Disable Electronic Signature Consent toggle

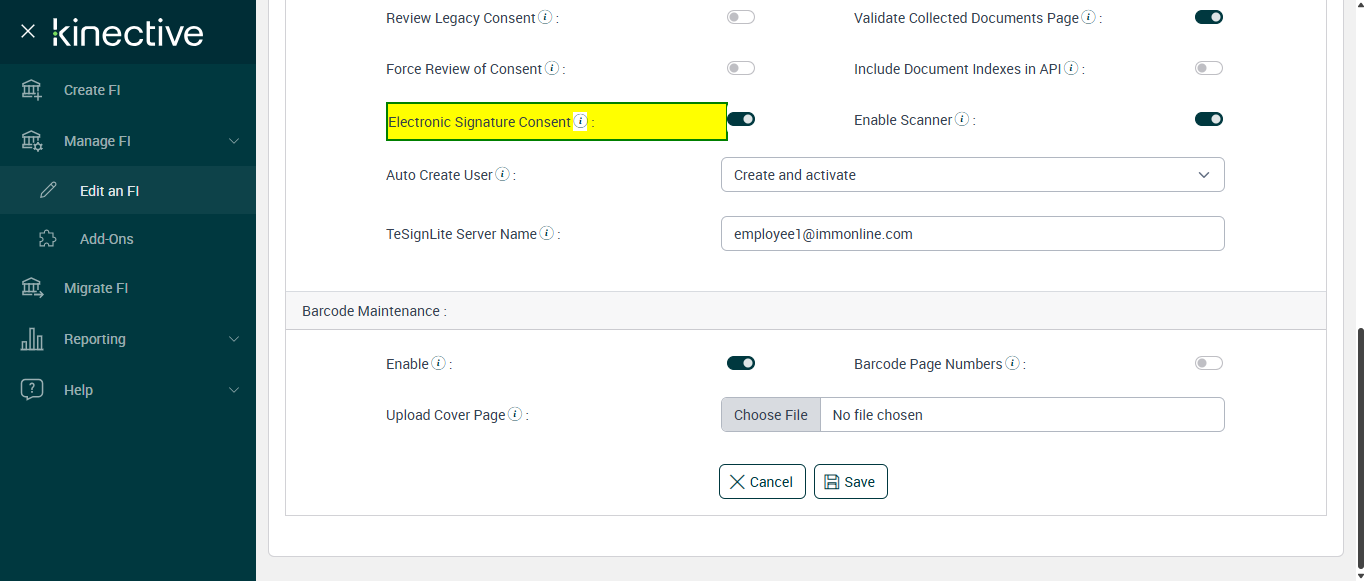click(x=741, y=119)
